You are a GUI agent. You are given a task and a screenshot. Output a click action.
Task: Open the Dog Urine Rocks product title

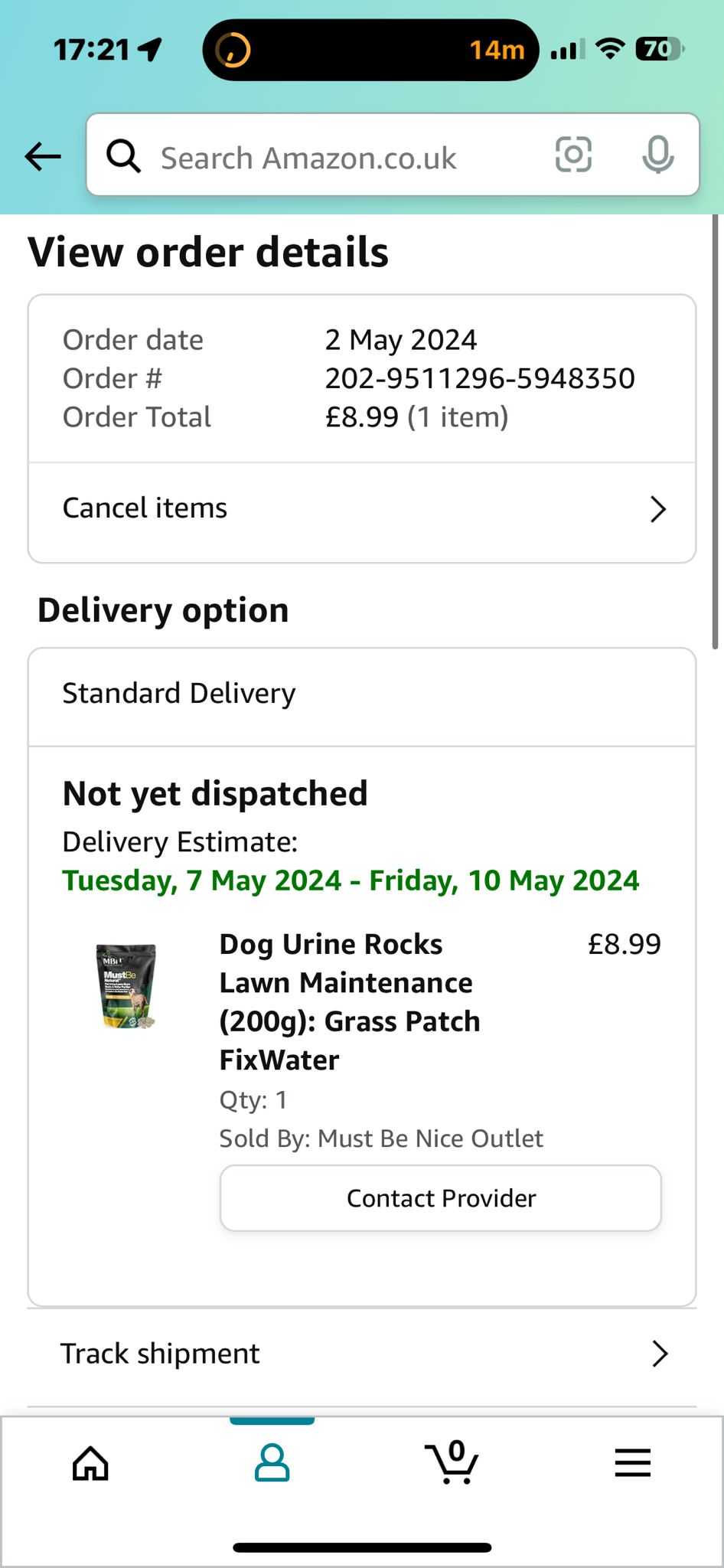[x=350, y=1002]
